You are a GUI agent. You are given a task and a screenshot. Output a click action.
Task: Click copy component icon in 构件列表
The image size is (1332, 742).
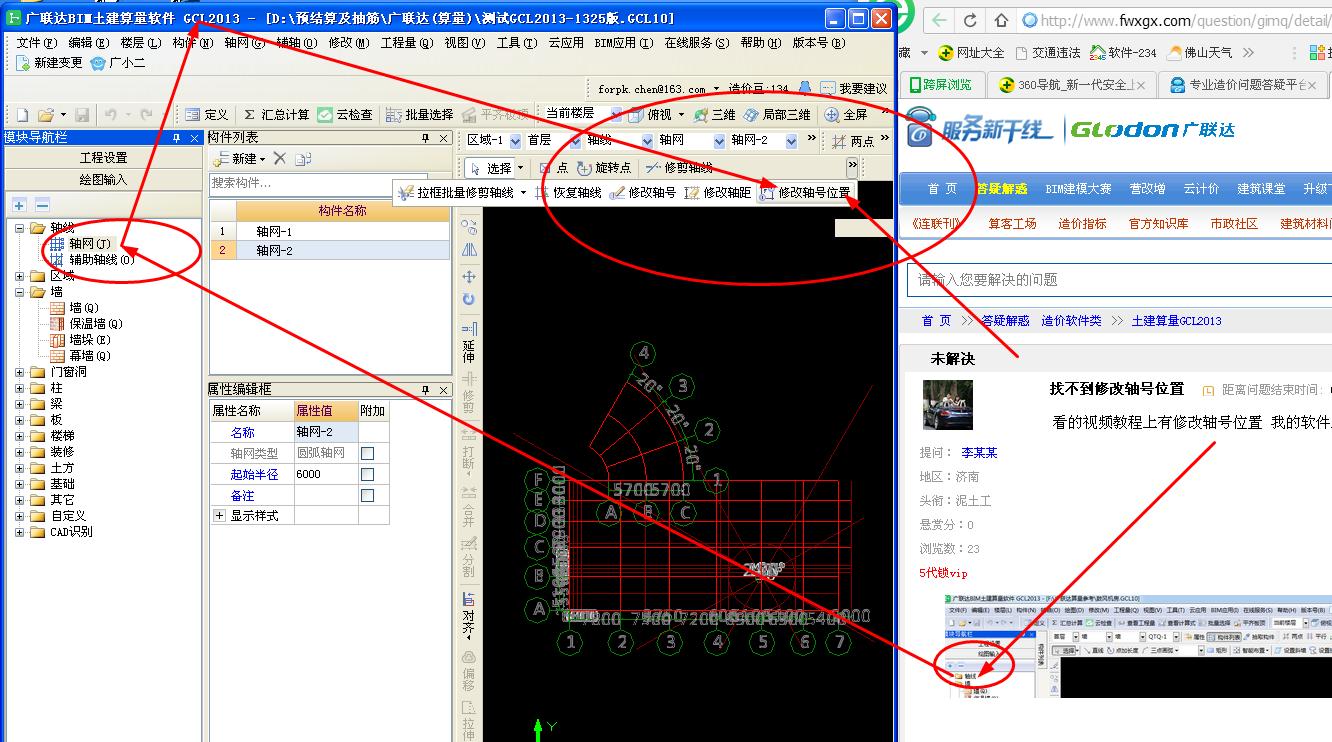303,159
